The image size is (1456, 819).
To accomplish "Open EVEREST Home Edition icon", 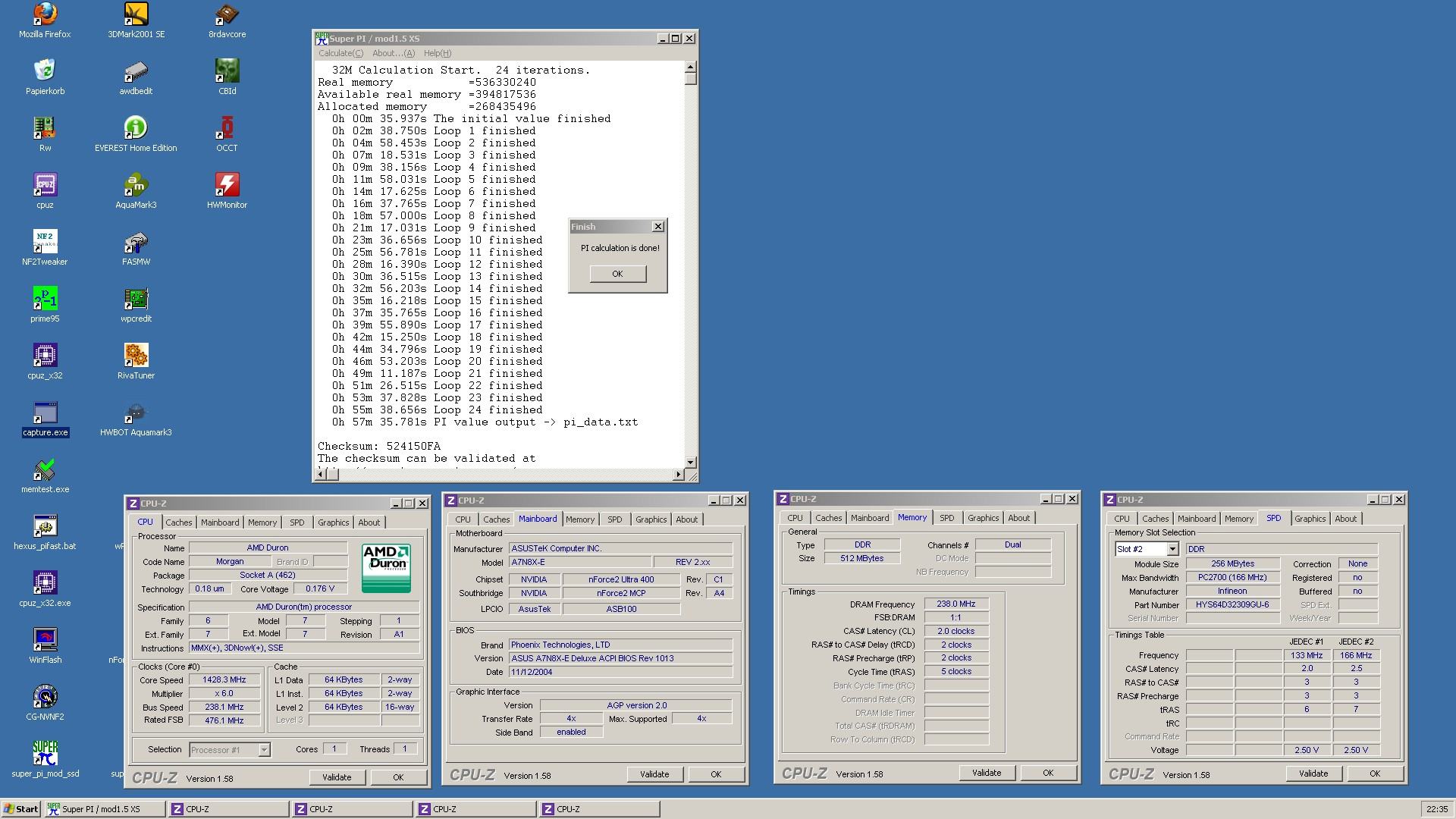I will (x=136, y=134).
